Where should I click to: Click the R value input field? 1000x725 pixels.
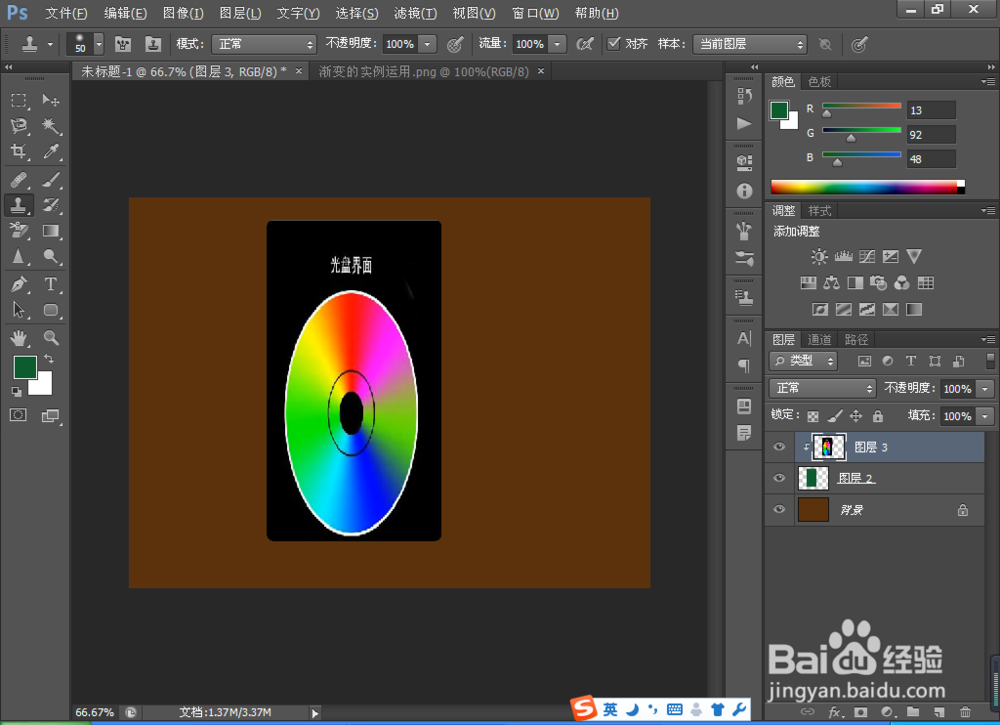tap(930, 110)
